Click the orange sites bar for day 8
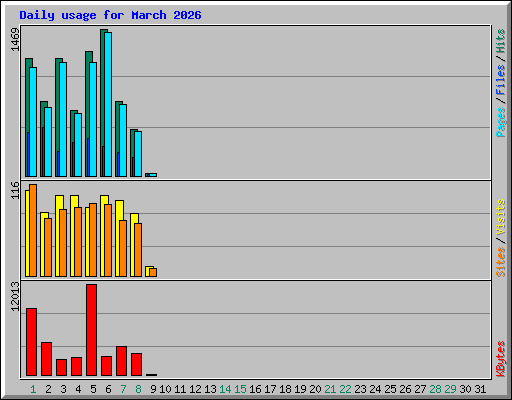The height and width of the screenshot is (400, 512). tap(138, 250)
